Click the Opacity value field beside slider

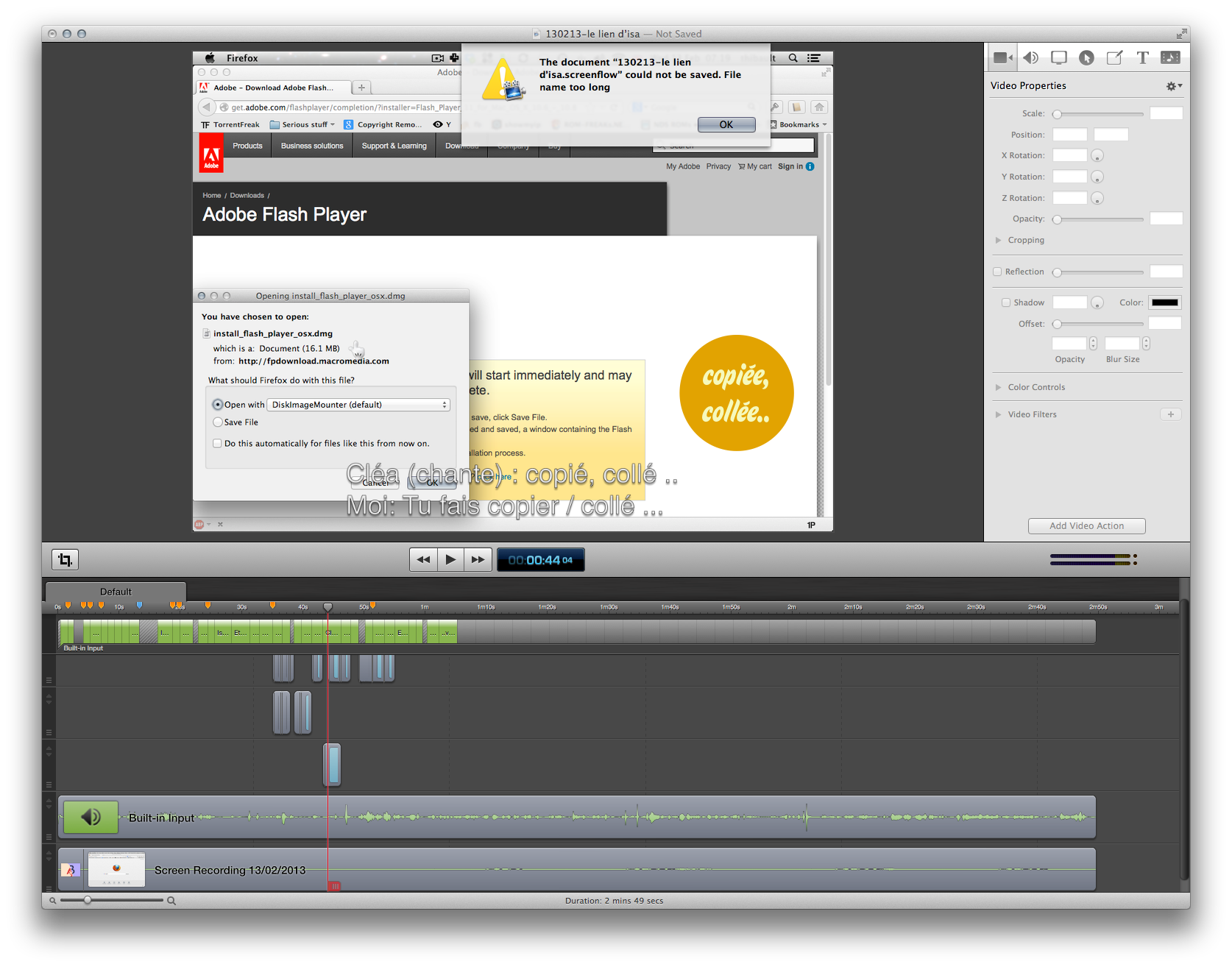pyautogui.click(x=1166, y=219)
